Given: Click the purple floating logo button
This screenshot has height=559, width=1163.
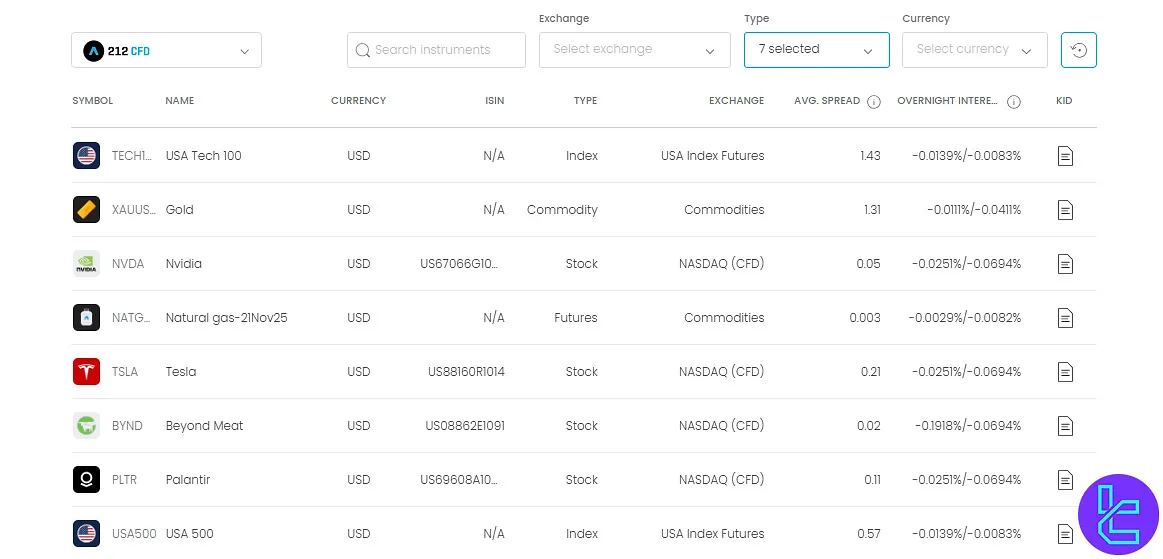Looking at the screenshot, I should tap(1117, 514).
